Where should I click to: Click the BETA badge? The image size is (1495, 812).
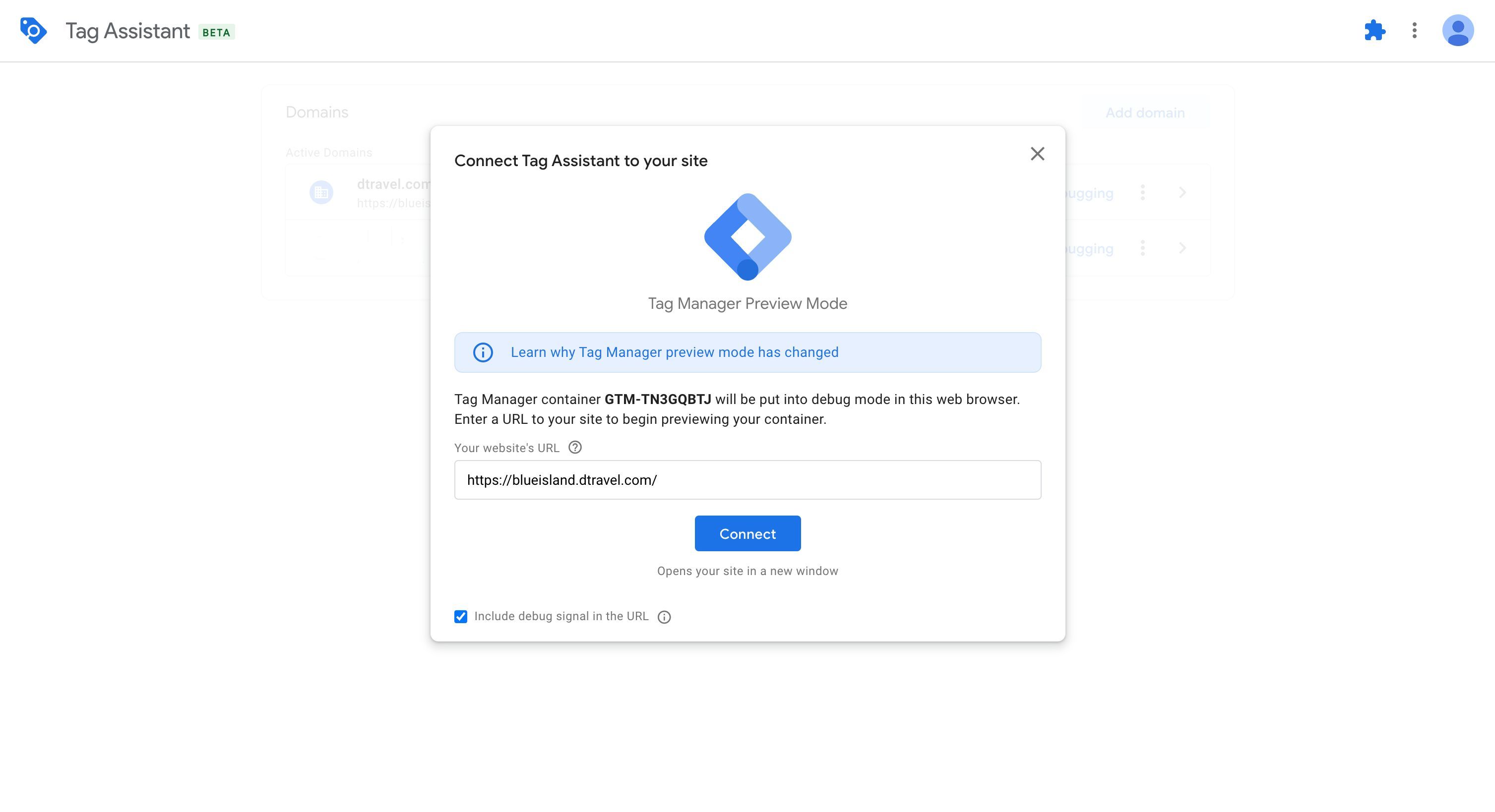coord(216,33)
